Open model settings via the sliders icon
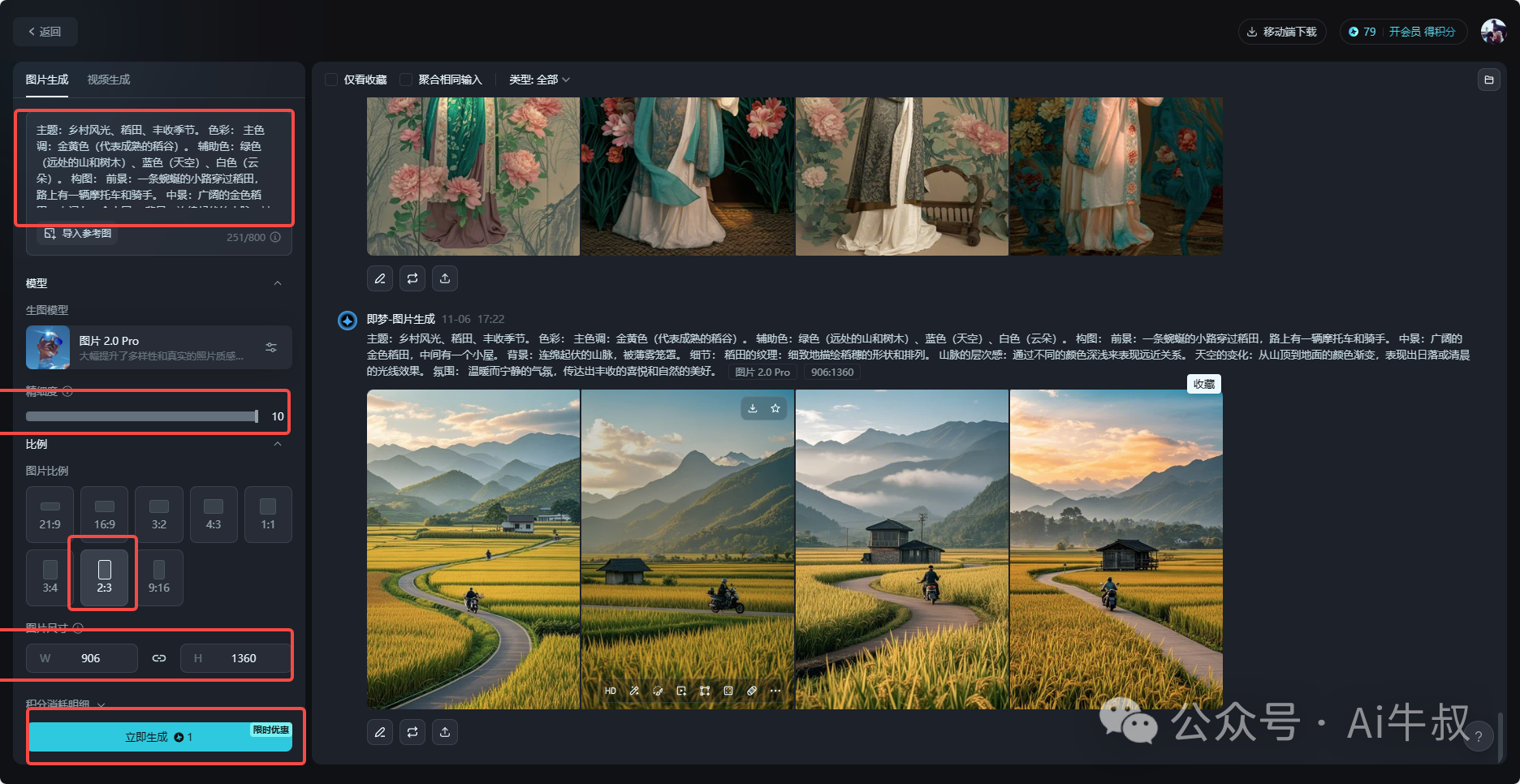This screenshot has height=784, width=1520. [271, 347]
